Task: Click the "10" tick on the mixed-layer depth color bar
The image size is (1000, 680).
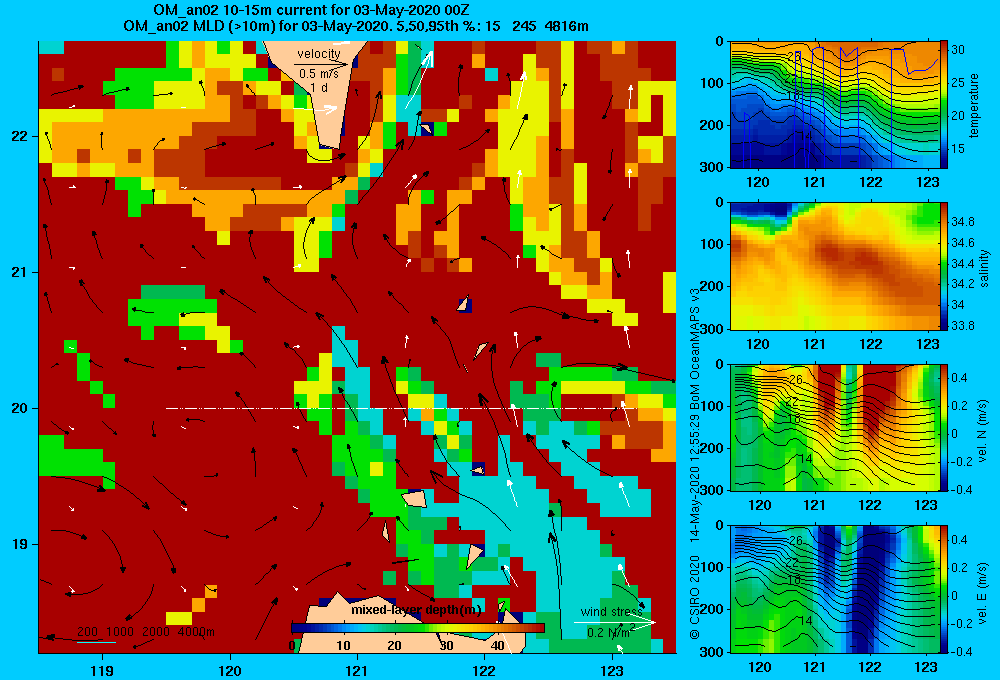Action: click(x=343, y=646)
